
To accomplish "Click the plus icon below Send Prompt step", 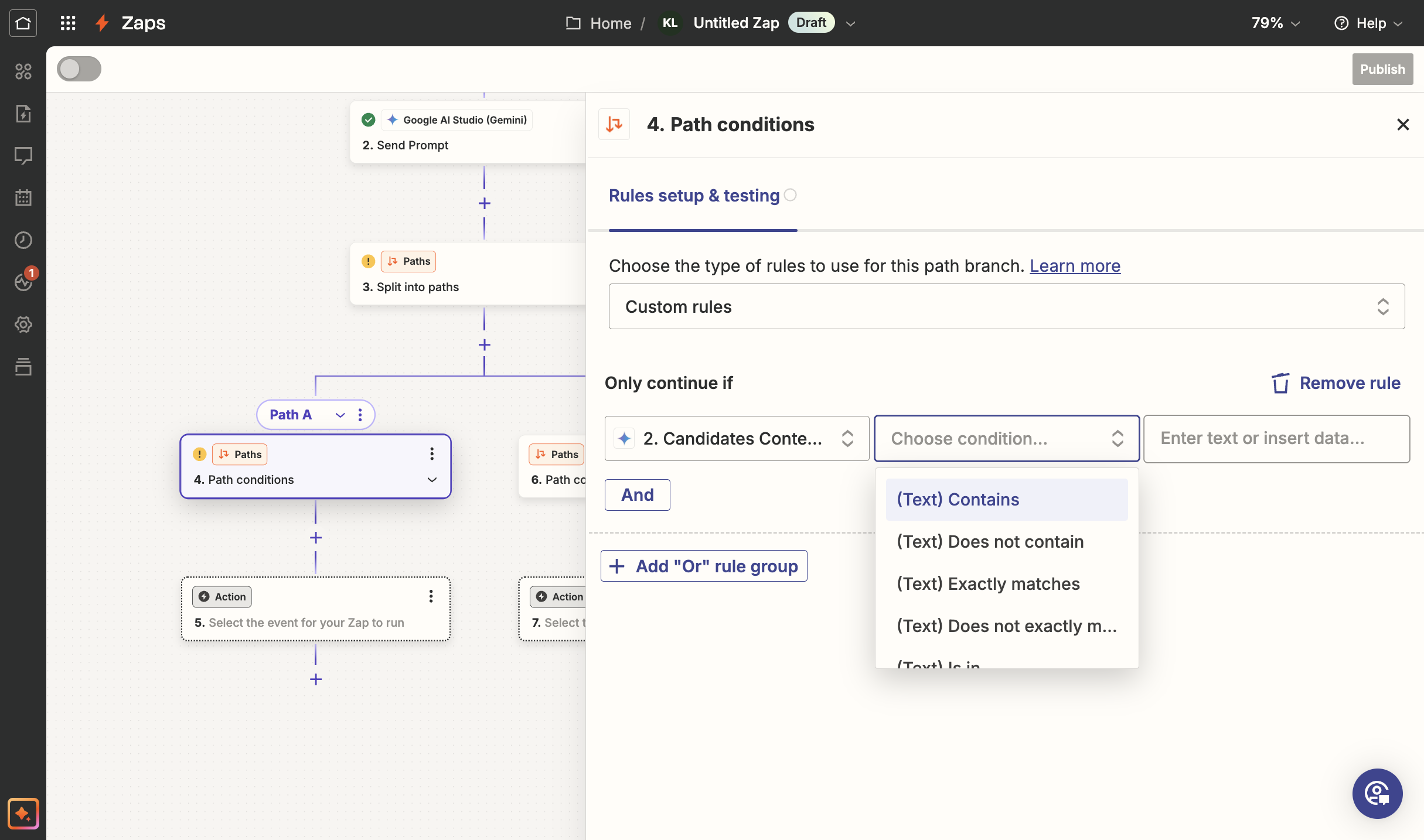I will (484, 203).
